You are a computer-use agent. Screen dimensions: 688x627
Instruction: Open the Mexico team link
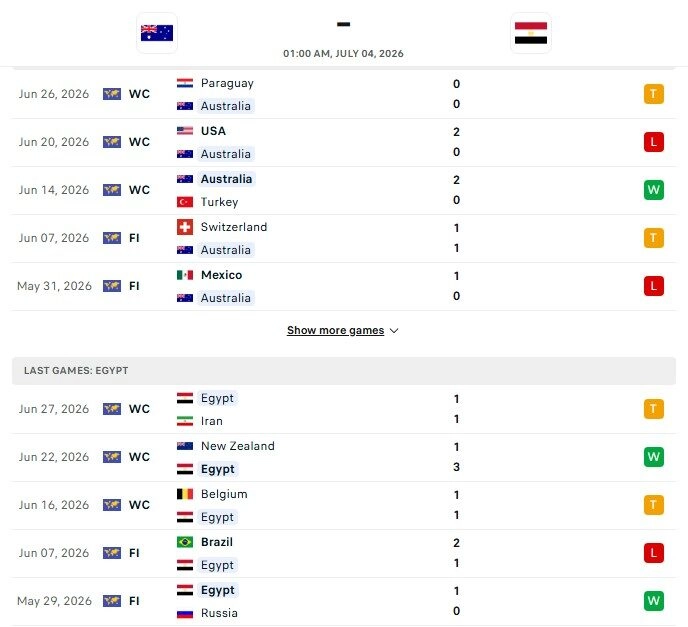coord(221,275)
